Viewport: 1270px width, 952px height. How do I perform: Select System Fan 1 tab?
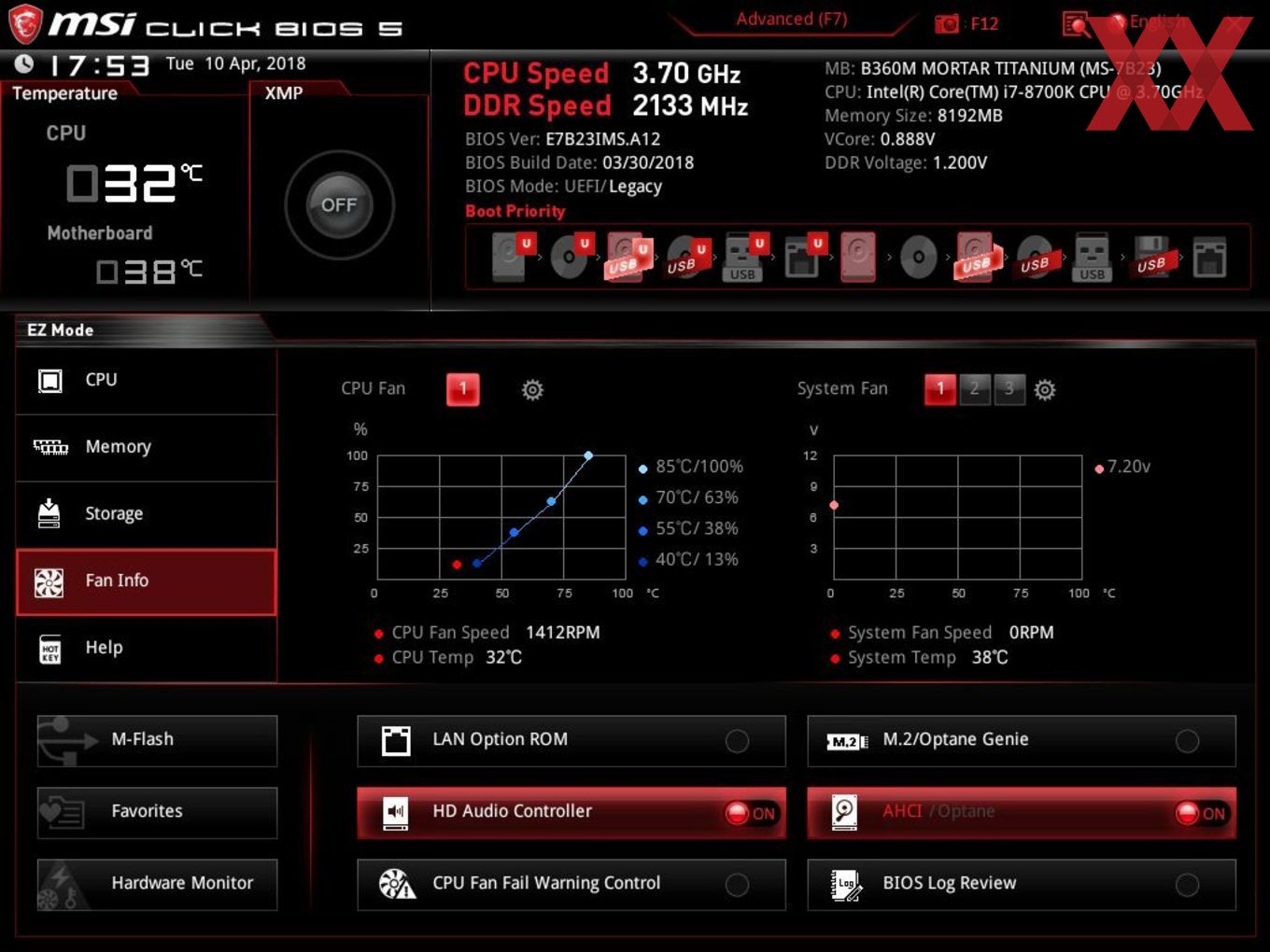pyautogui.click(x=940, y=389)
